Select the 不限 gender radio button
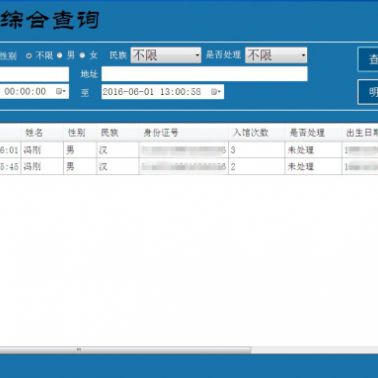Screen dimensions: 378x378 click(29, 55)
